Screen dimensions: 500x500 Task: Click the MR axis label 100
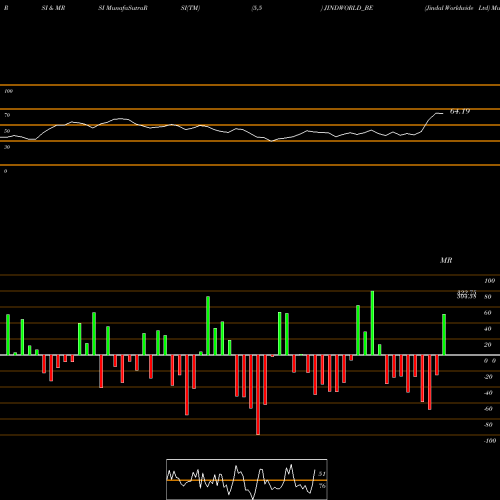(x=489, y=281)
